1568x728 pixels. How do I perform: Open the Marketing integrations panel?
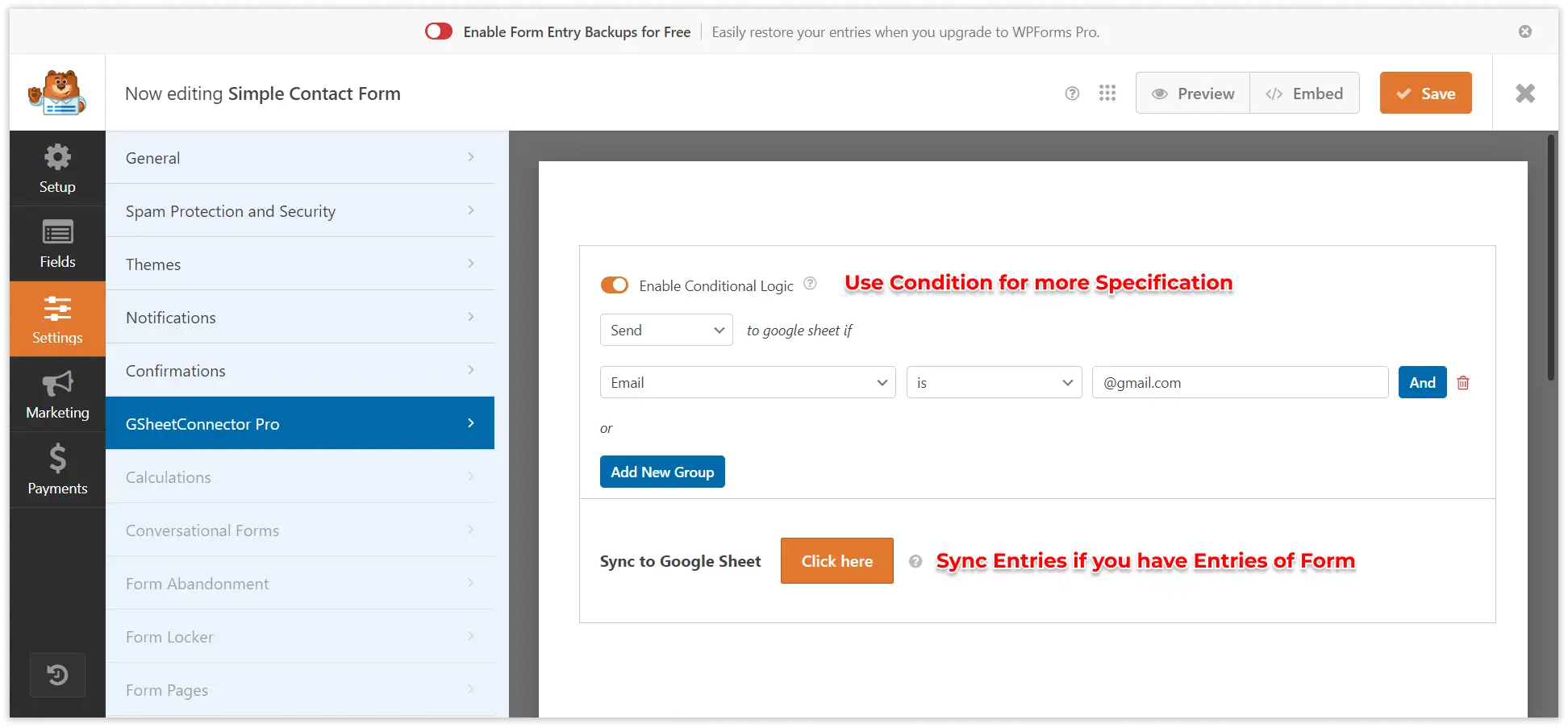pyautogui.click(x=56, y=394)
